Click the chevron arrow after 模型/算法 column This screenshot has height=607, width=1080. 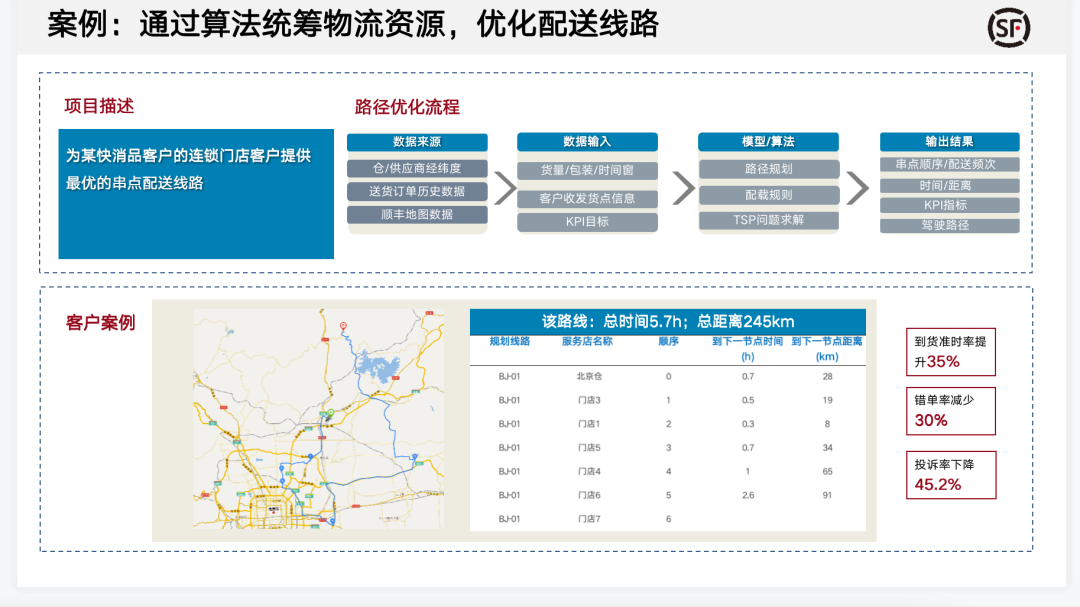click(858, 188)
